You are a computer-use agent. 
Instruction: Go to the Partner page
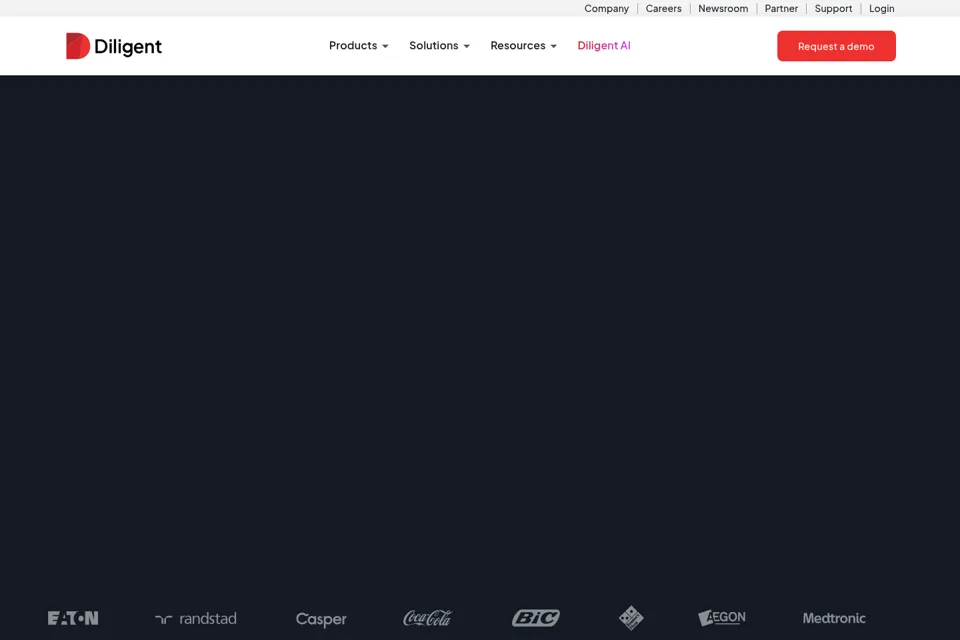point(781,9)
